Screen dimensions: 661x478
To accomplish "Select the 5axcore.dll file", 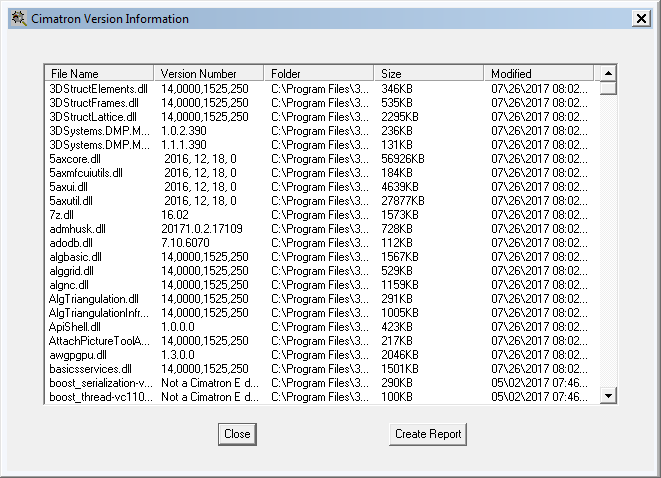I will [75, 159].
